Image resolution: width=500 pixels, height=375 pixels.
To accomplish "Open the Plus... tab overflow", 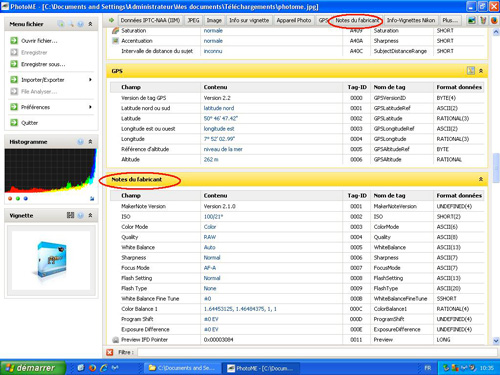I will coord(450,20).
